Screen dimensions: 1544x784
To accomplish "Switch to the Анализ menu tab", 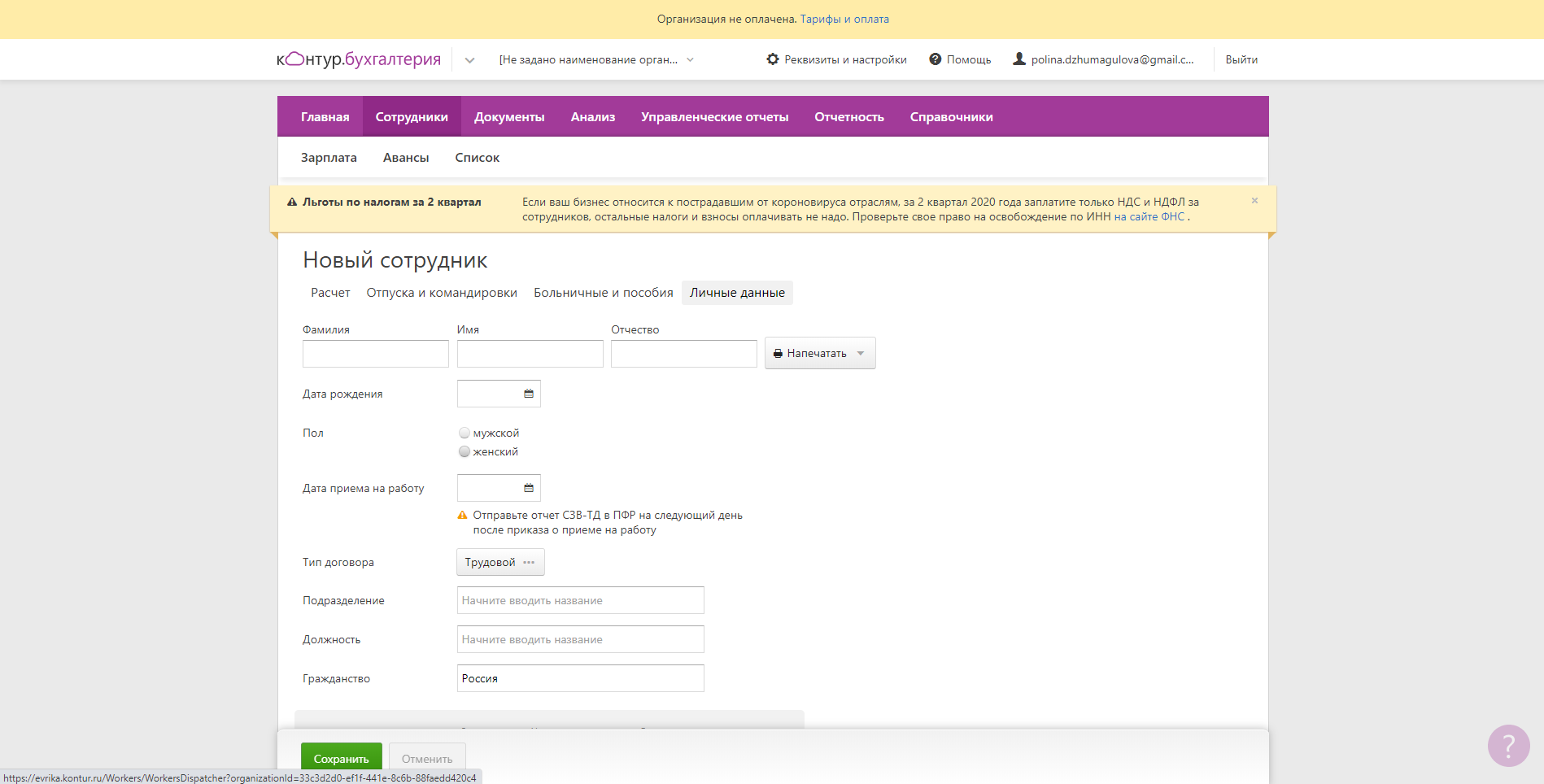I will (593, 116).
